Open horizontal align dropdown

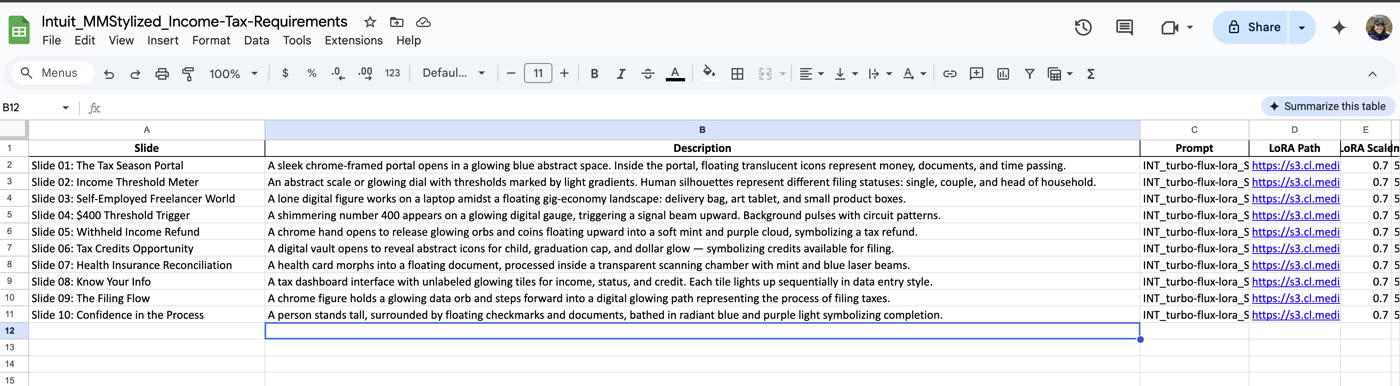tap(810, 74)
